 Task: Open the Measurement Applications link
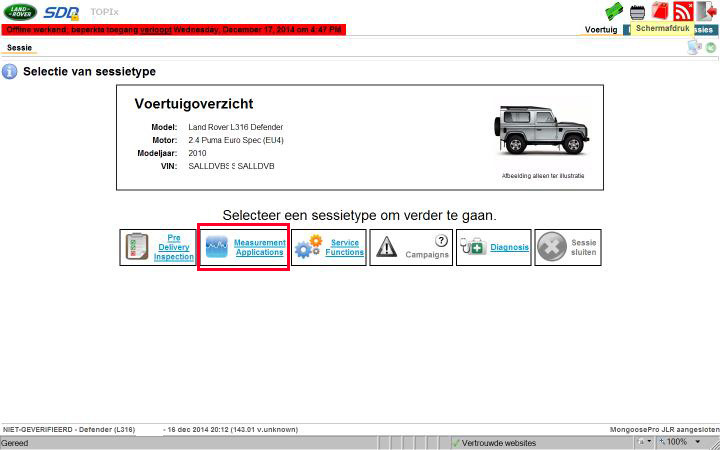[259, 247]
